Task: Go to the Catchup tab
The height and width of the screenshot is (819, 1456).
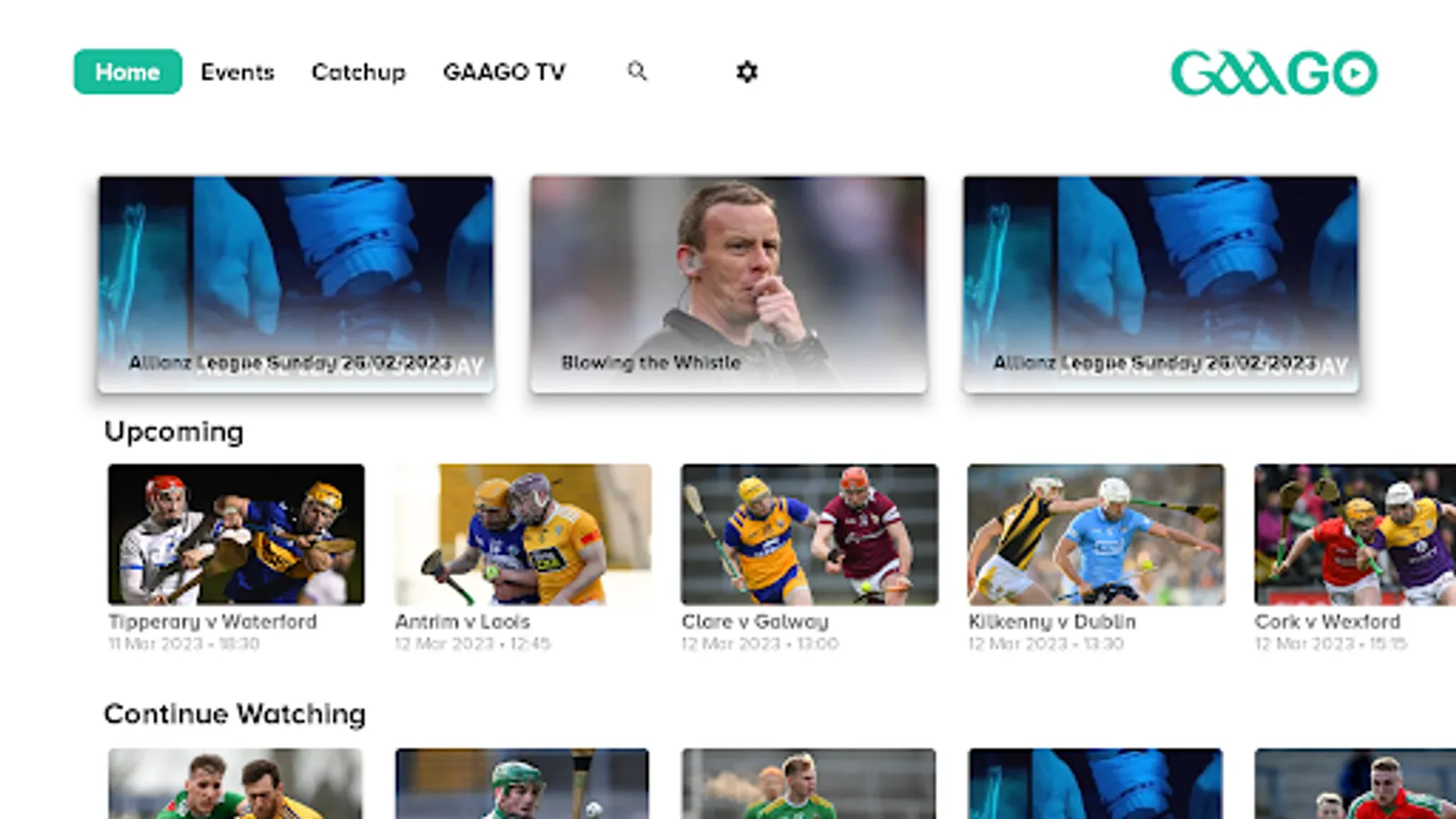Action: 359,72
